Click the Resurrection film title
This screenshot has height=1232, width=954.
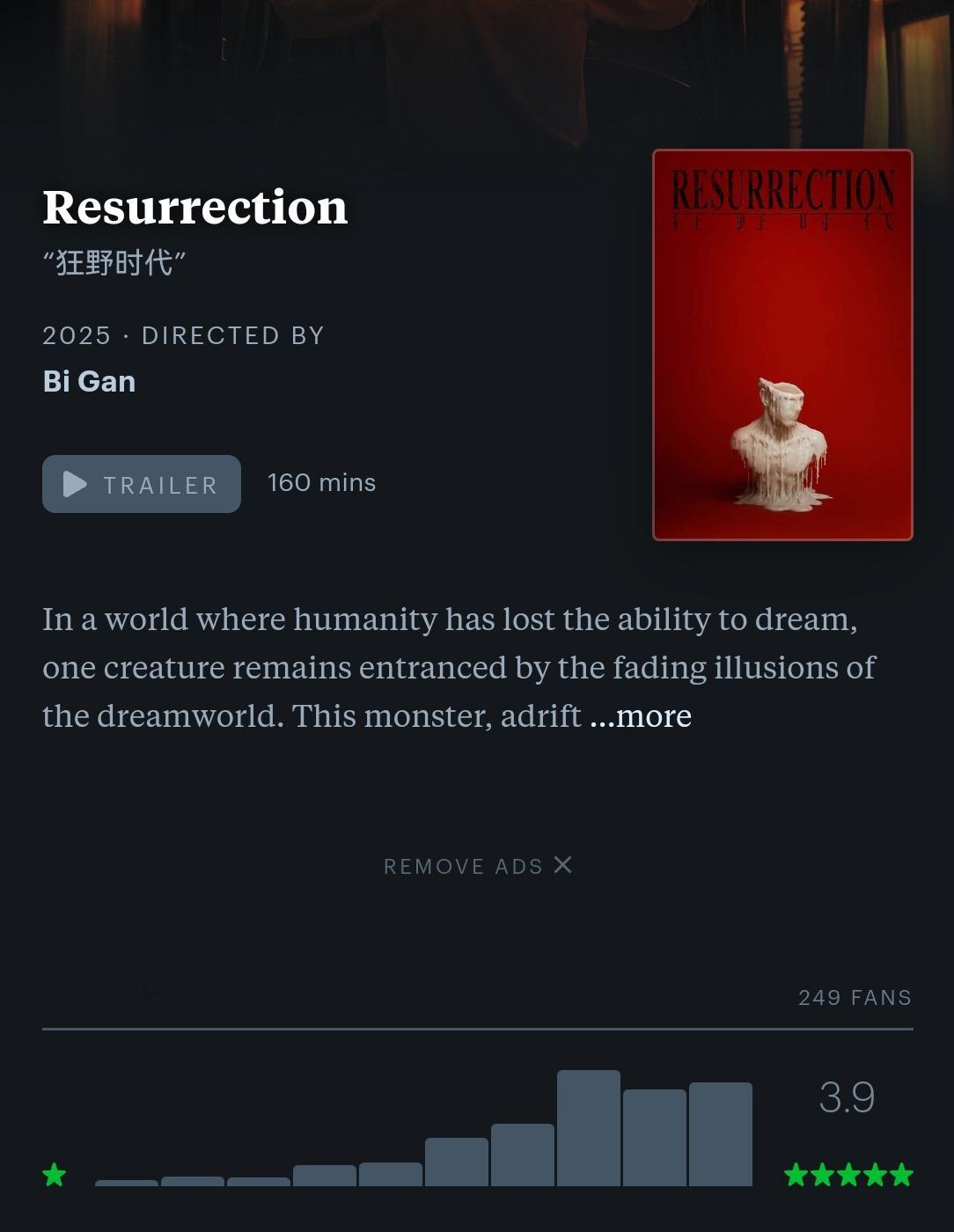click(195, 207)
